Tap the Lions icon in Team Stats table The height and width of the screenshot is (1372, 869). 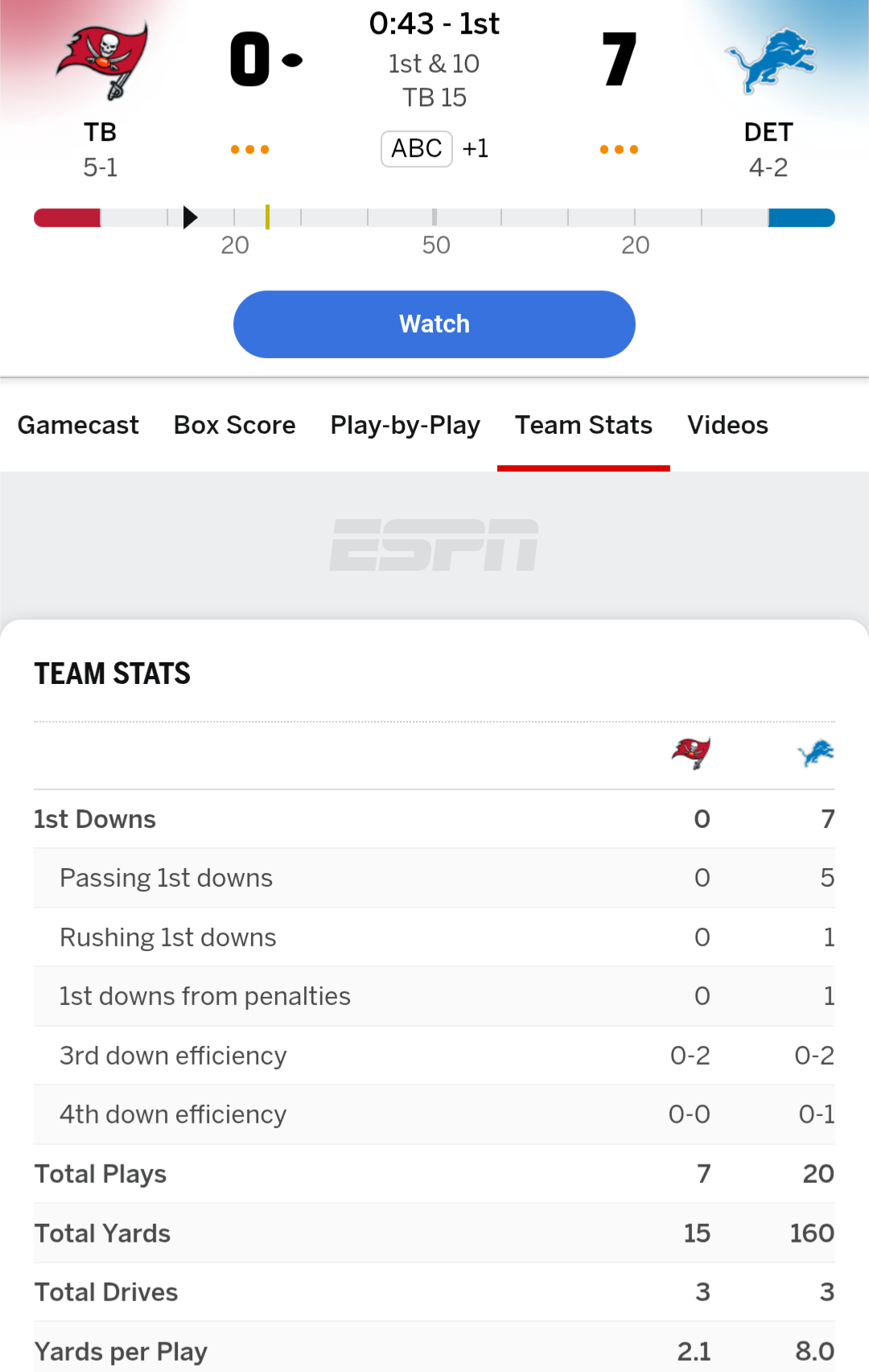(x=816, y=753)
